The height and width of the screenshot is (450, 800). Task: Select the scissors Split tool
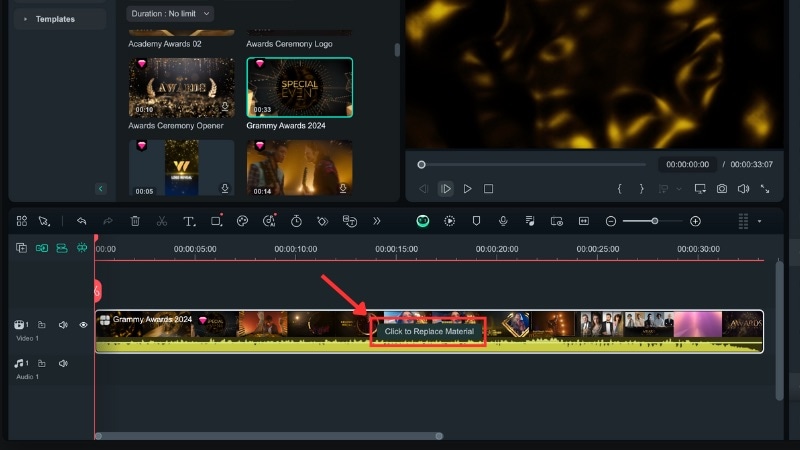point(162,221)
